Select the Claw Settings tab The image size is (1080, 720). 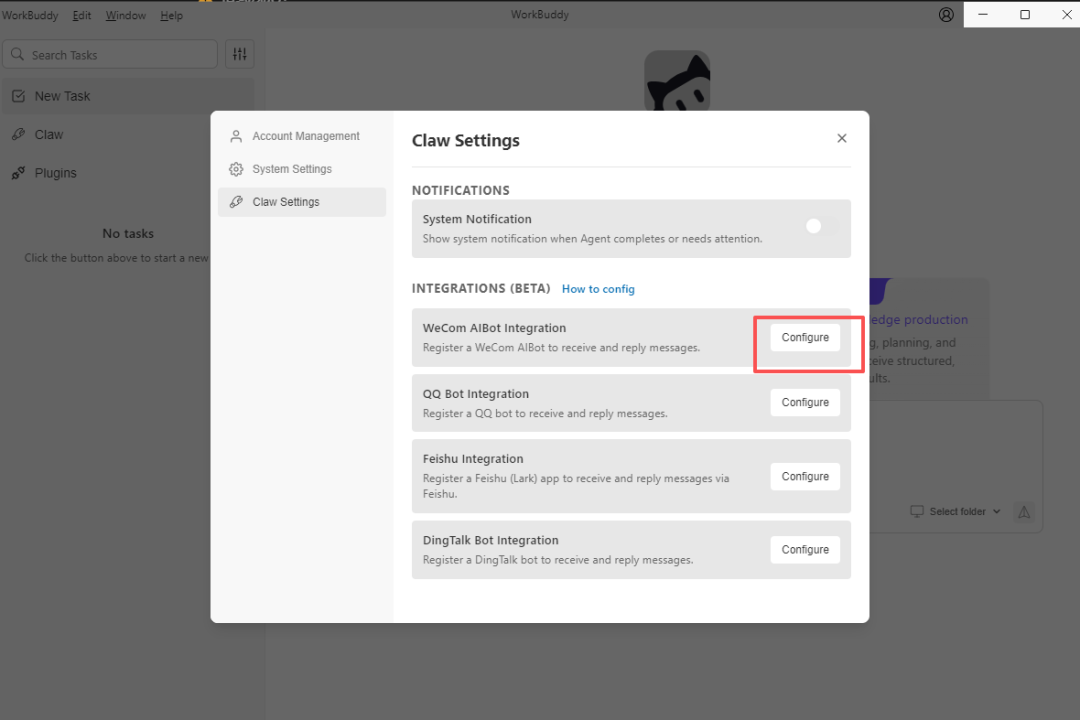pyautogui.click(x=302, y=202)
